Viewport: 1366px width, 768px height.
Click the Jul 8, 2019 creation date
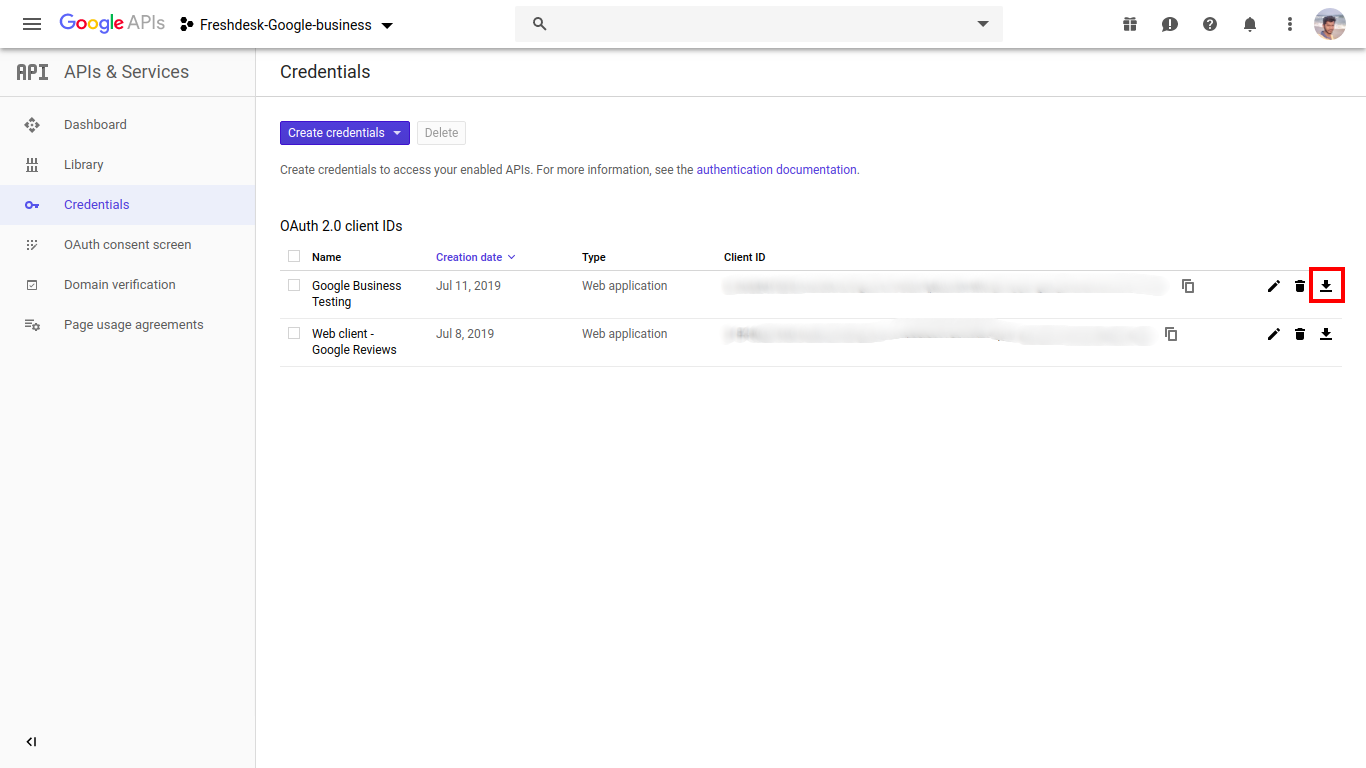465,334
